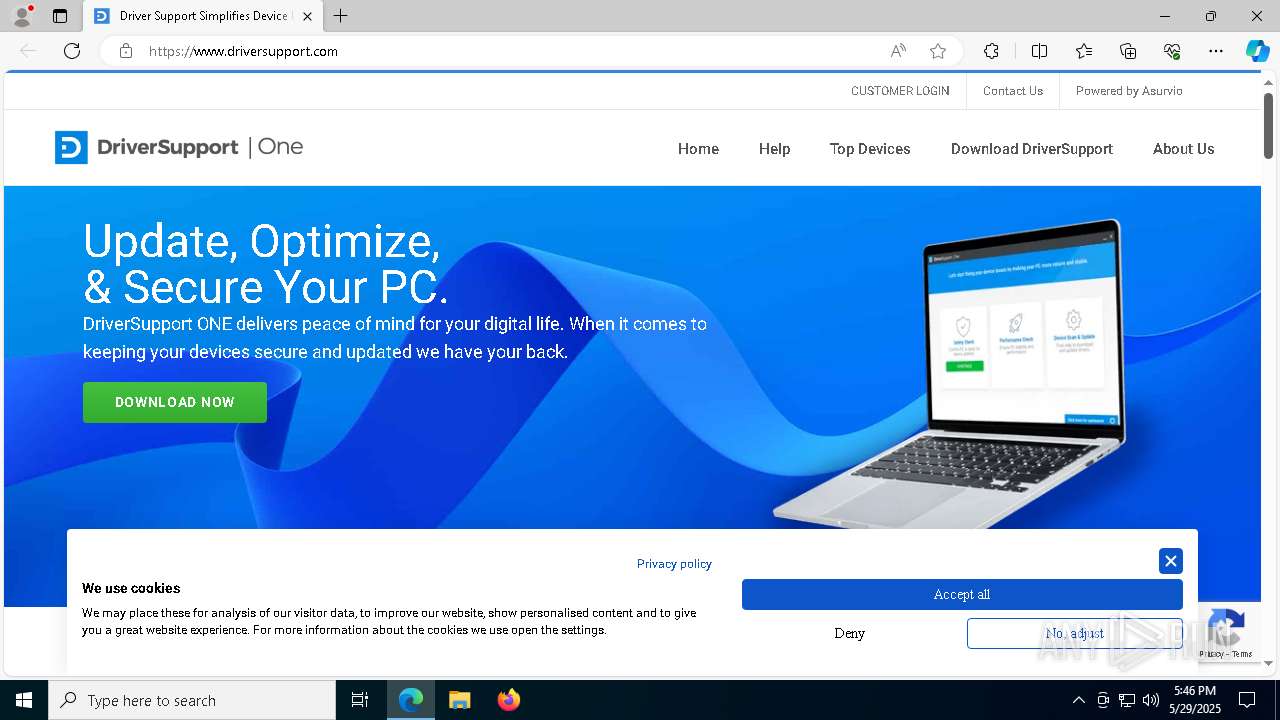Open network tray icon

(1127, 700)
